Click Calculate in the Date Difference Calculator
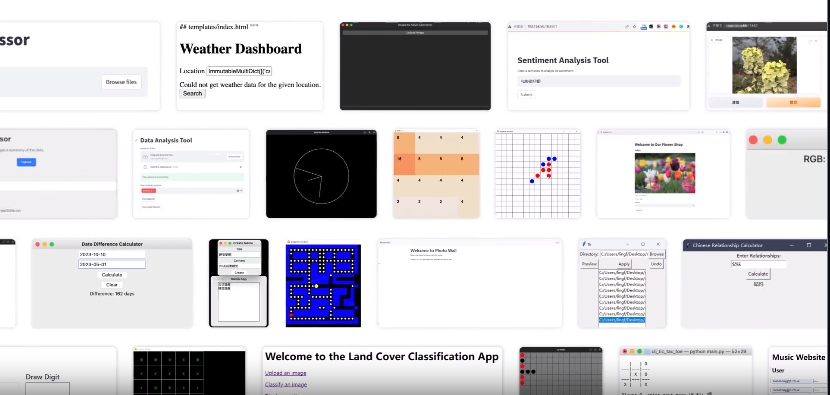Viewport: 830px width, 395px height. point(112,275)
